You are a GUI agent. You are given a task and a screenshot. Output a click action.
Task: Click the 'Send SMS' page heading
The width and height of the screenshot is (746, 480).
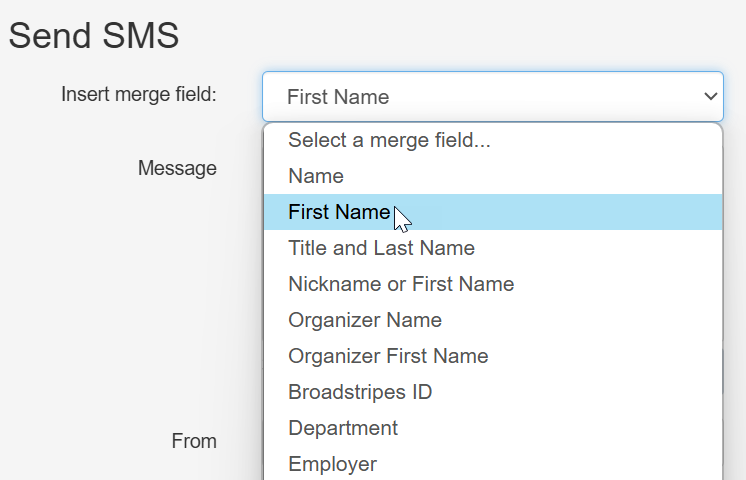(94, 35)
